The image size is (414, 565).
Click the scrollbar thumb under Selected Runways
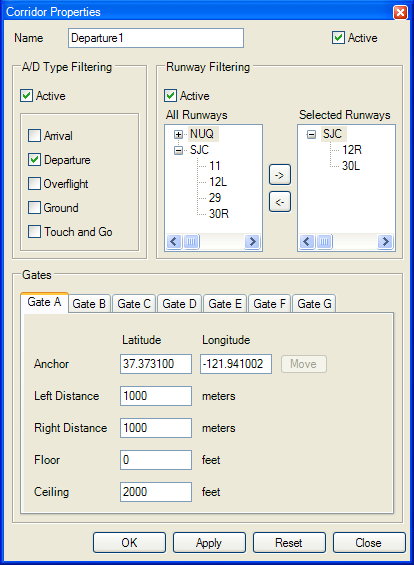point(324,241)
